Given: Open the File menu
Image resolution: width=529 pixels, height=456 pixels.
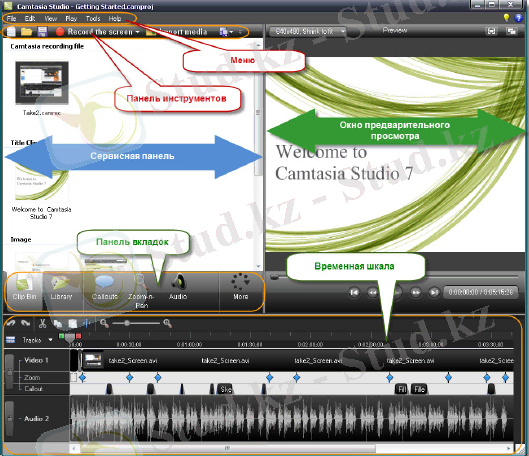Looking at the screenshot, I should point(11,19).
